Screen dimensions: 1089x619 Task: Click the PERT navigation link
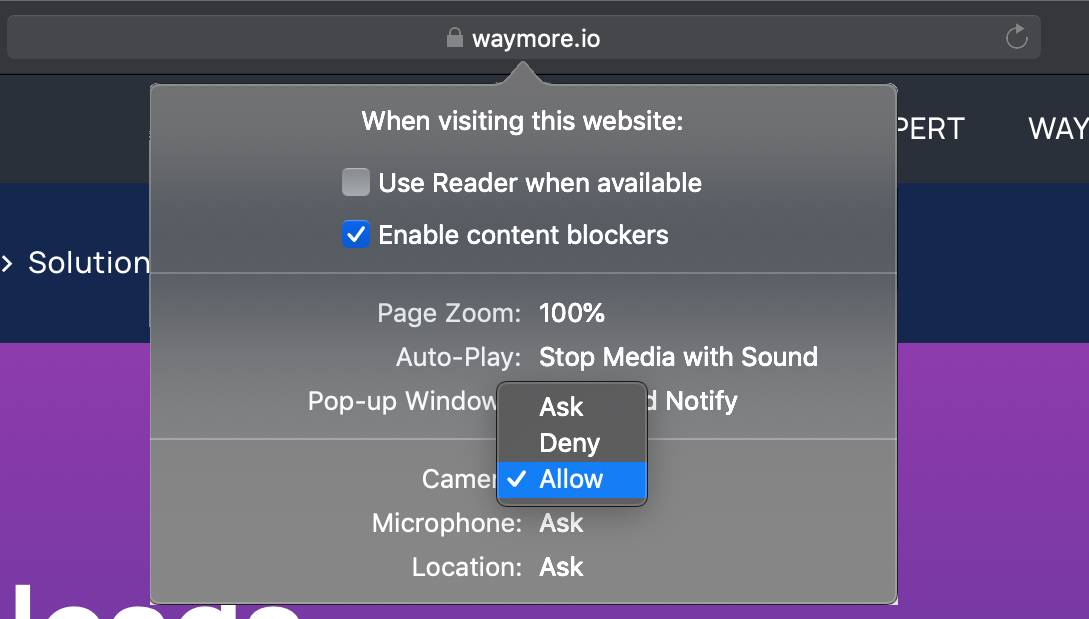tap(931, 129)
